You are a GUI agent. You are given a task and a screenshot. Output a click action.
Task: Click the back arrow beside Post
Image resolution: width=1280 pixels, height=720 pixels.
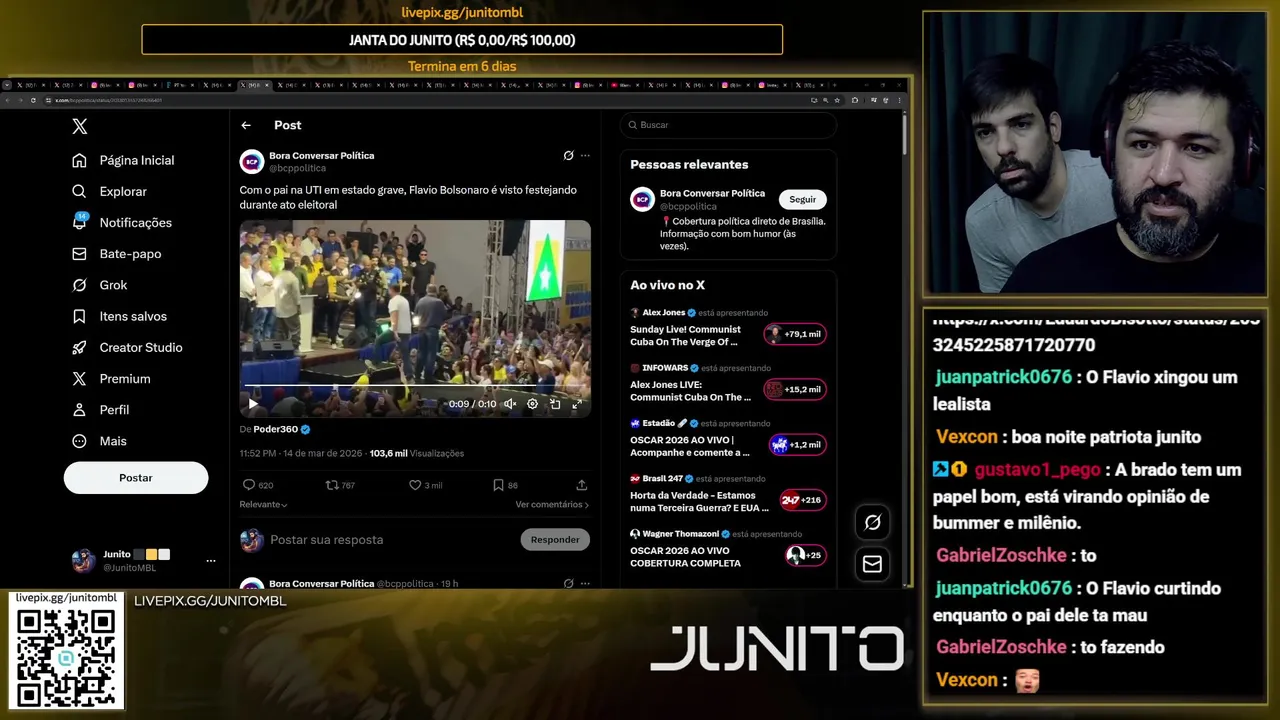point(246,125)
